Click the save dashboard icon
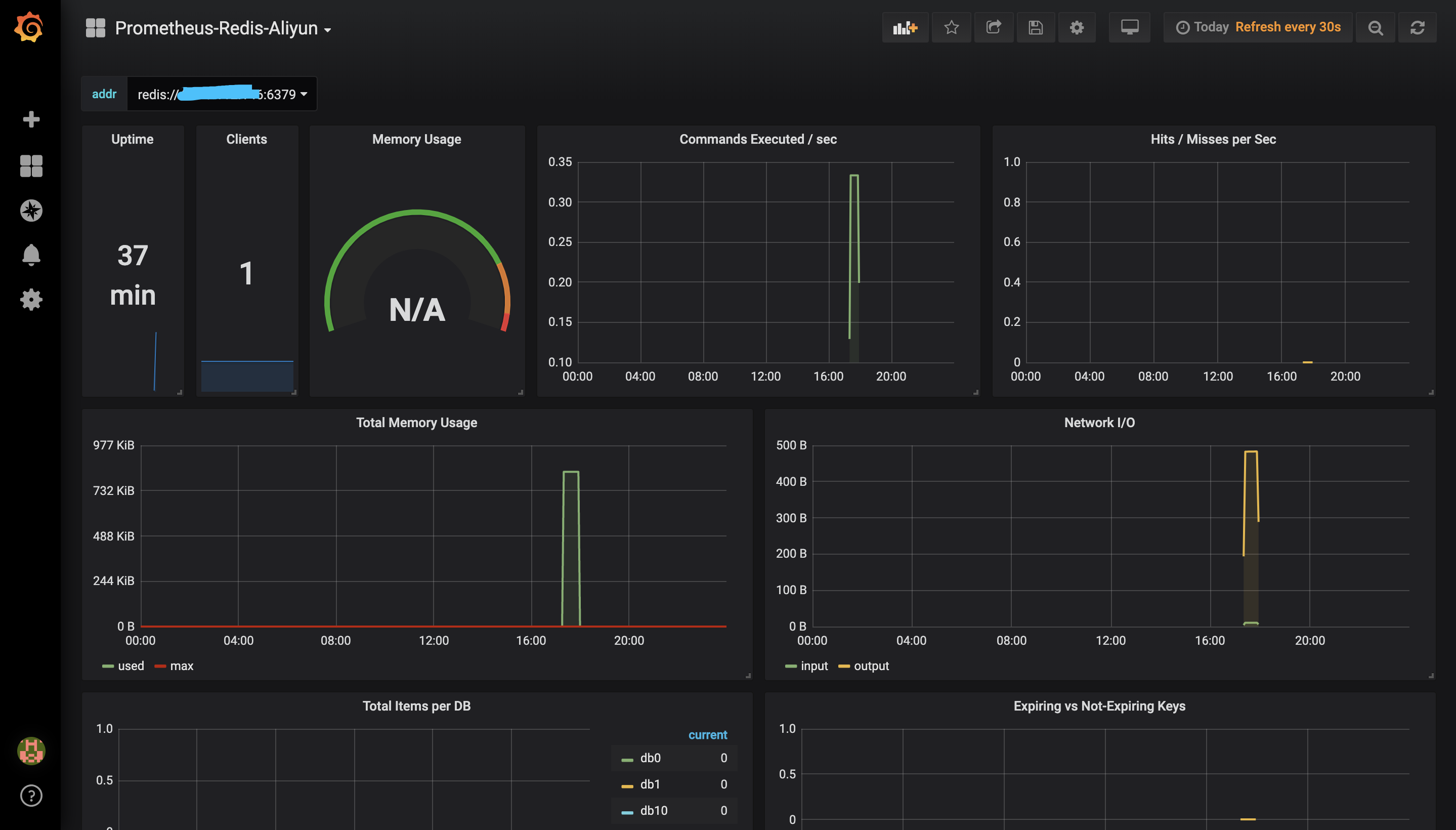This screenshot has height=830, width=1456. [1034, 27]
